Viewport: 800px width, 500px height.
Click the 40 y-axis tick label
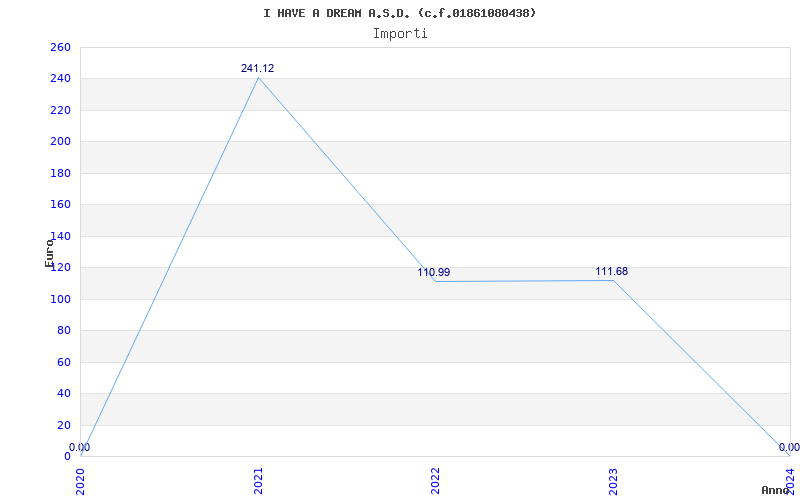point(64,394)
